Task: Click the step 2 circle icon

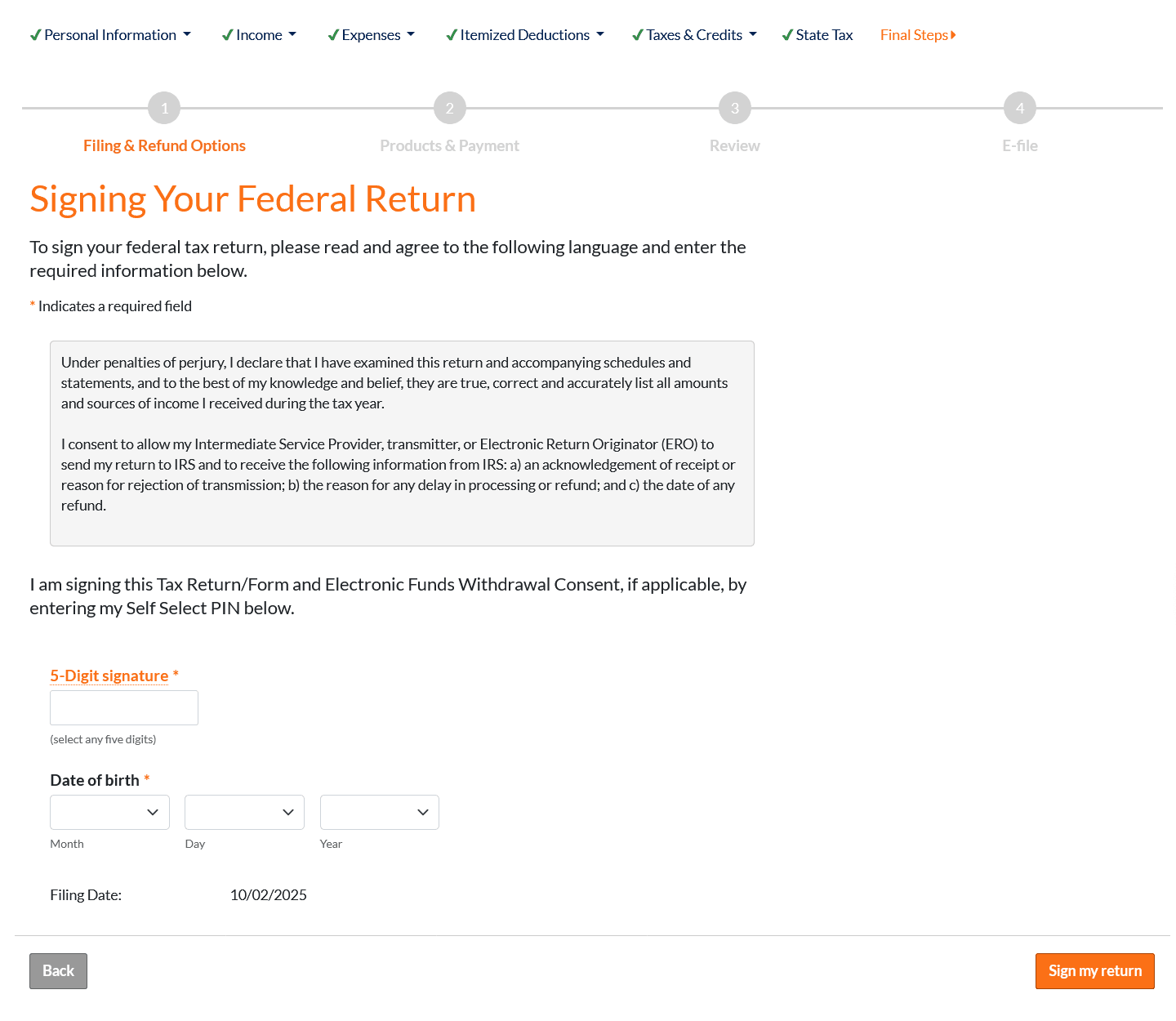Action: [x=449, y=108]
